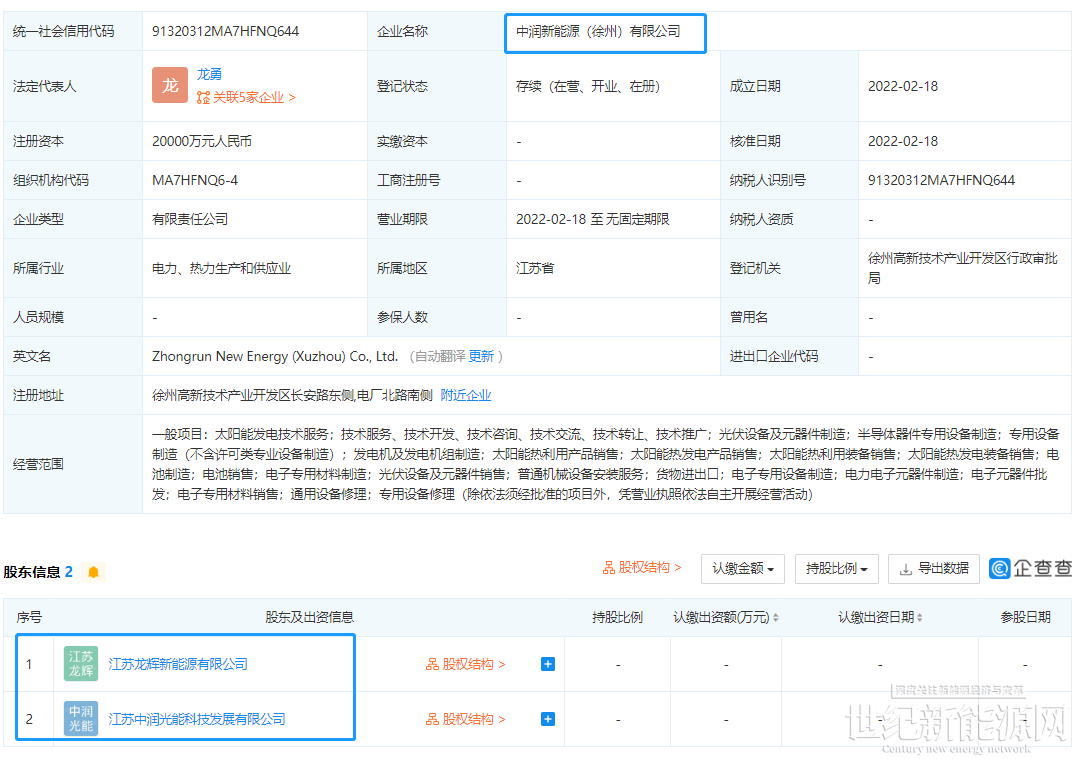Sort by 认缴出资日期 column arrows
The width and height of the screenshot is (1076, 759).
pos(919,618)
